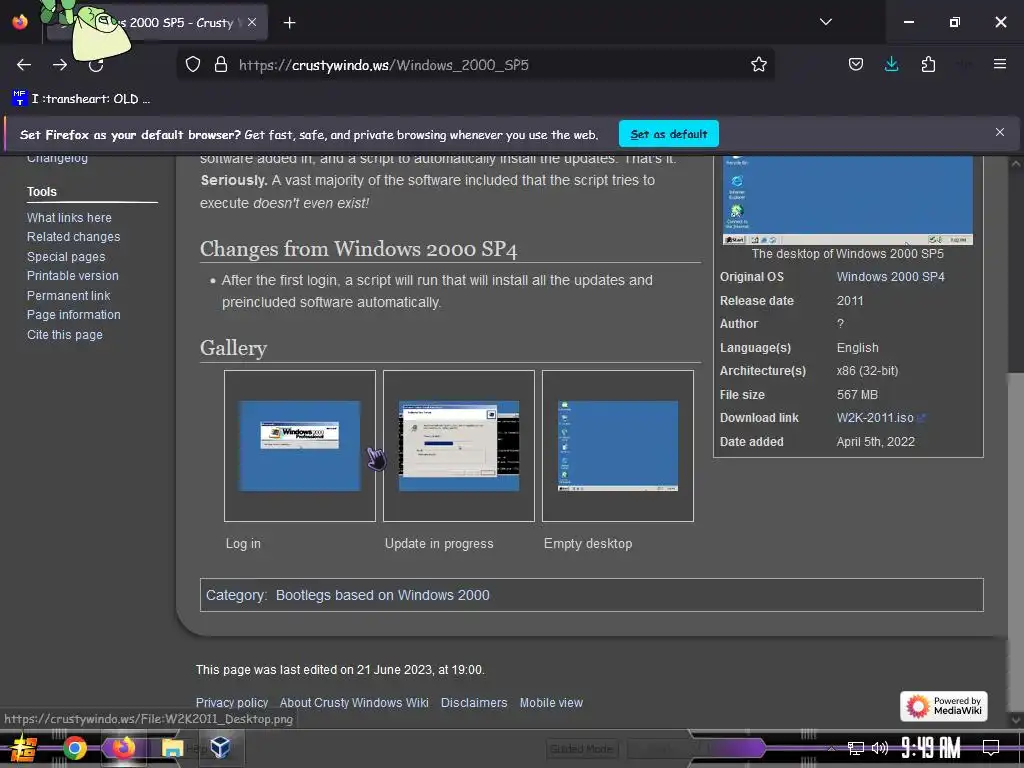This screenshot has height=768, width=1024.
Task: Open Permanent link in Tools
Action: pyautogui.click(x=69, y=295)
